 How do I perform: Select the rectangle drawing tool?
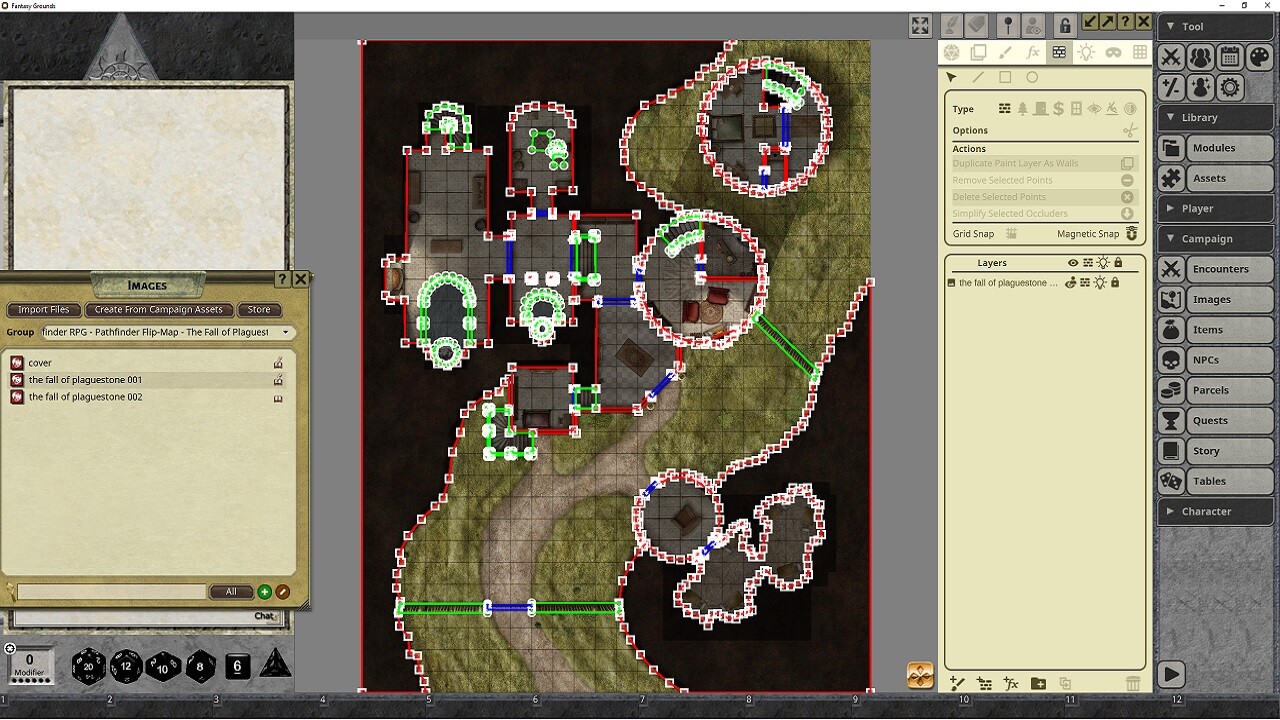tap(1005, 78)
